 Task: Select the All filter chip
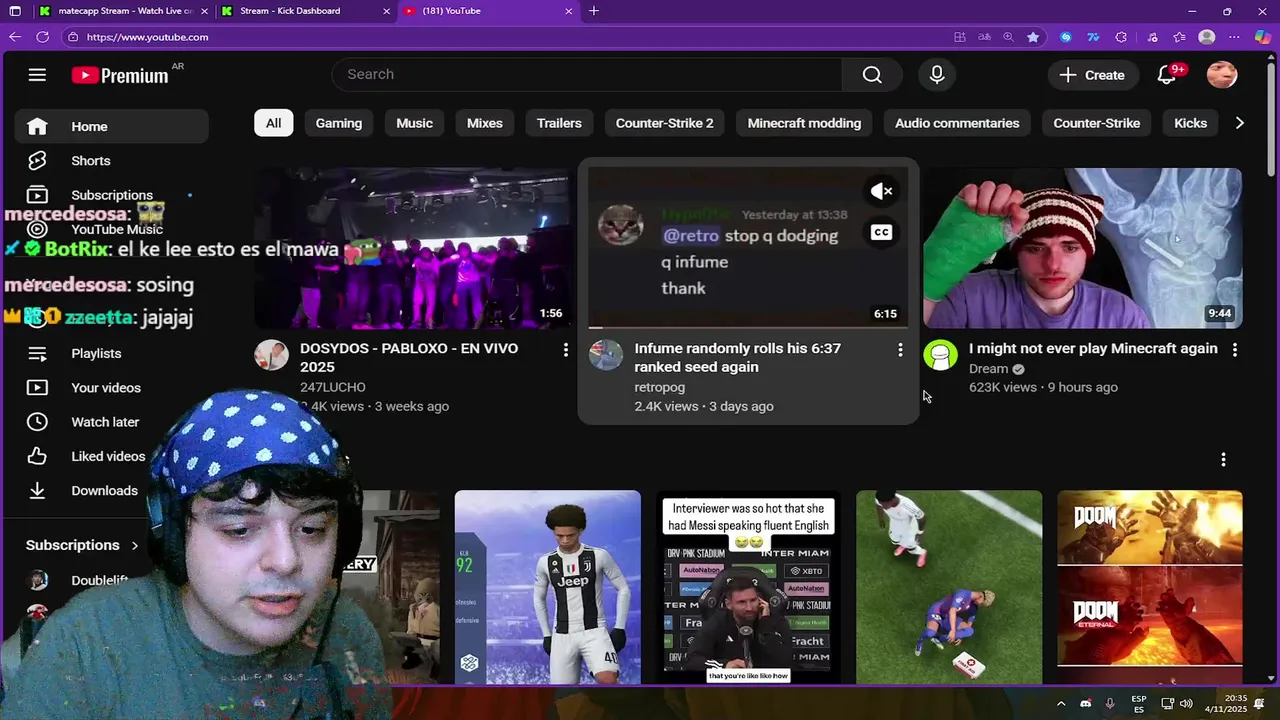tap(273, 123)
